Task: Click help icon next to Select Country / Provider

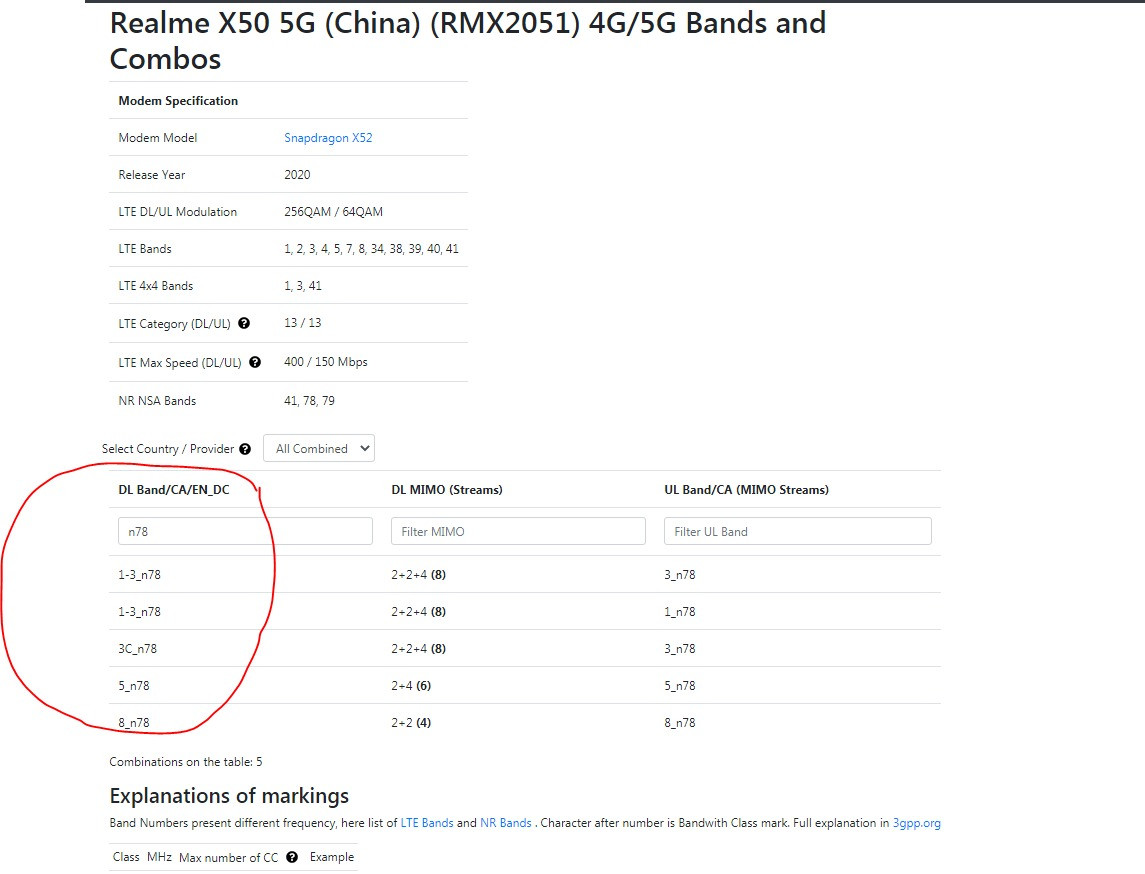Action: (x=245, y=448)
